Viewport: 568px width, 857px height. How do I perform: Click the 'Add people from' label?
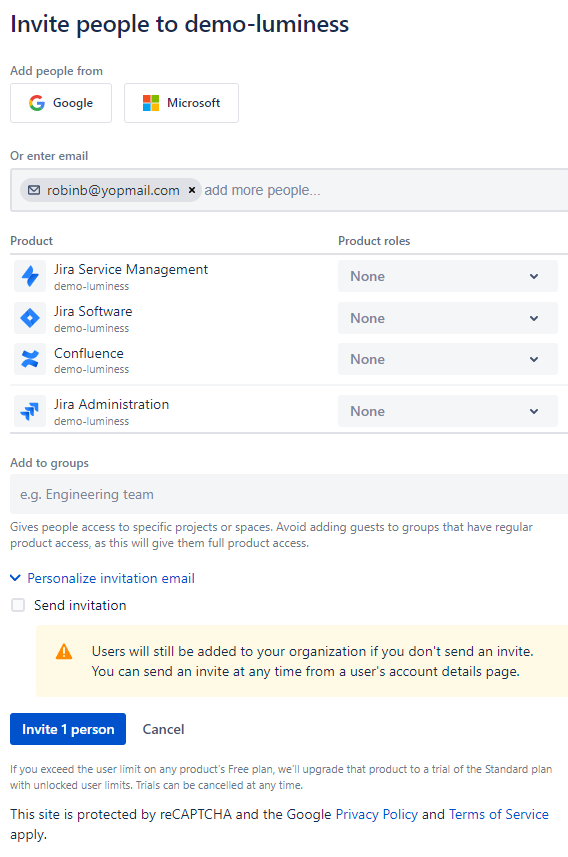[x=56, y=71]
